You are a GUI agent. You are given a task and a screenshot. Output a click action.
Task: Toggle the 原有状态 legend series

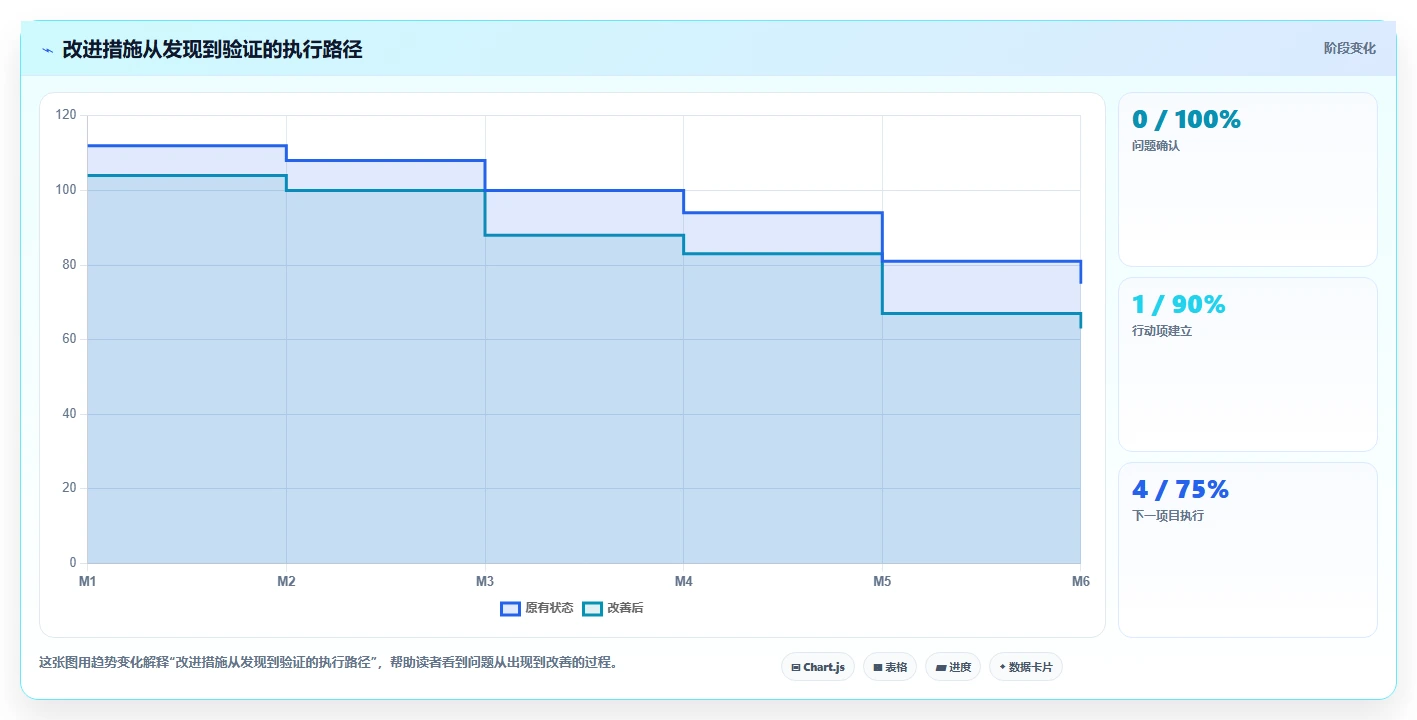pos(537,608)
